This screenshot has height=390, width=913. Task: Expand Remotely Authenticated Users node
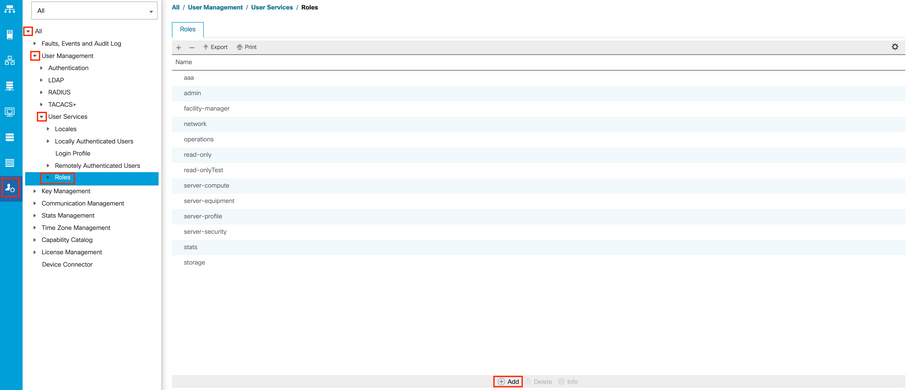(x=48, y=166)
